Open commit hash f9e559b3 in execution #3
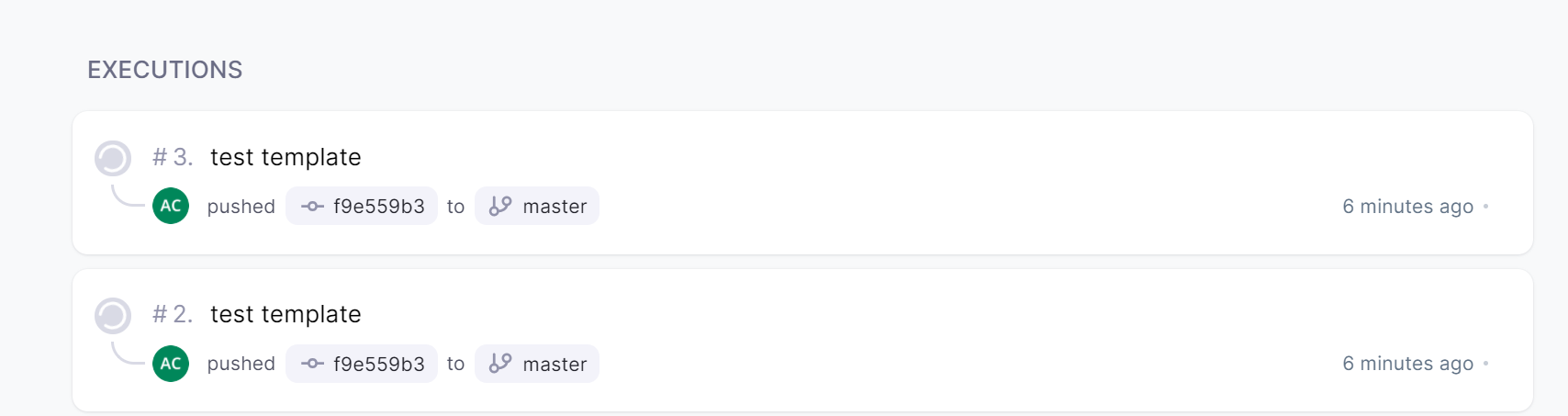The image size is (1568, 416). [378, 207]
